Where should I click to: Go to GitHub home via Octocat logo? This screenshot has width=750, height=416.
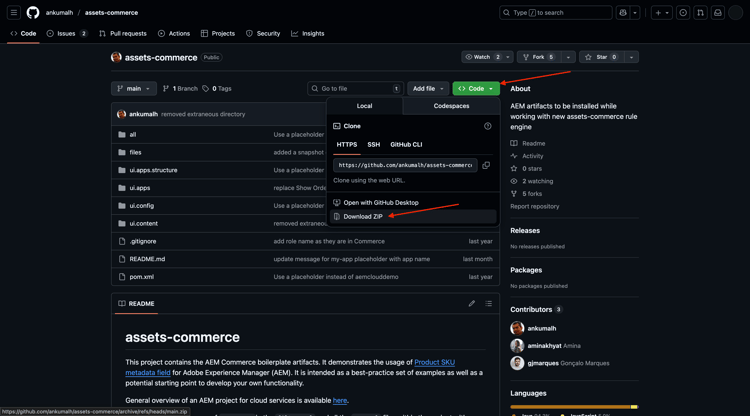(x=33, y=12)
